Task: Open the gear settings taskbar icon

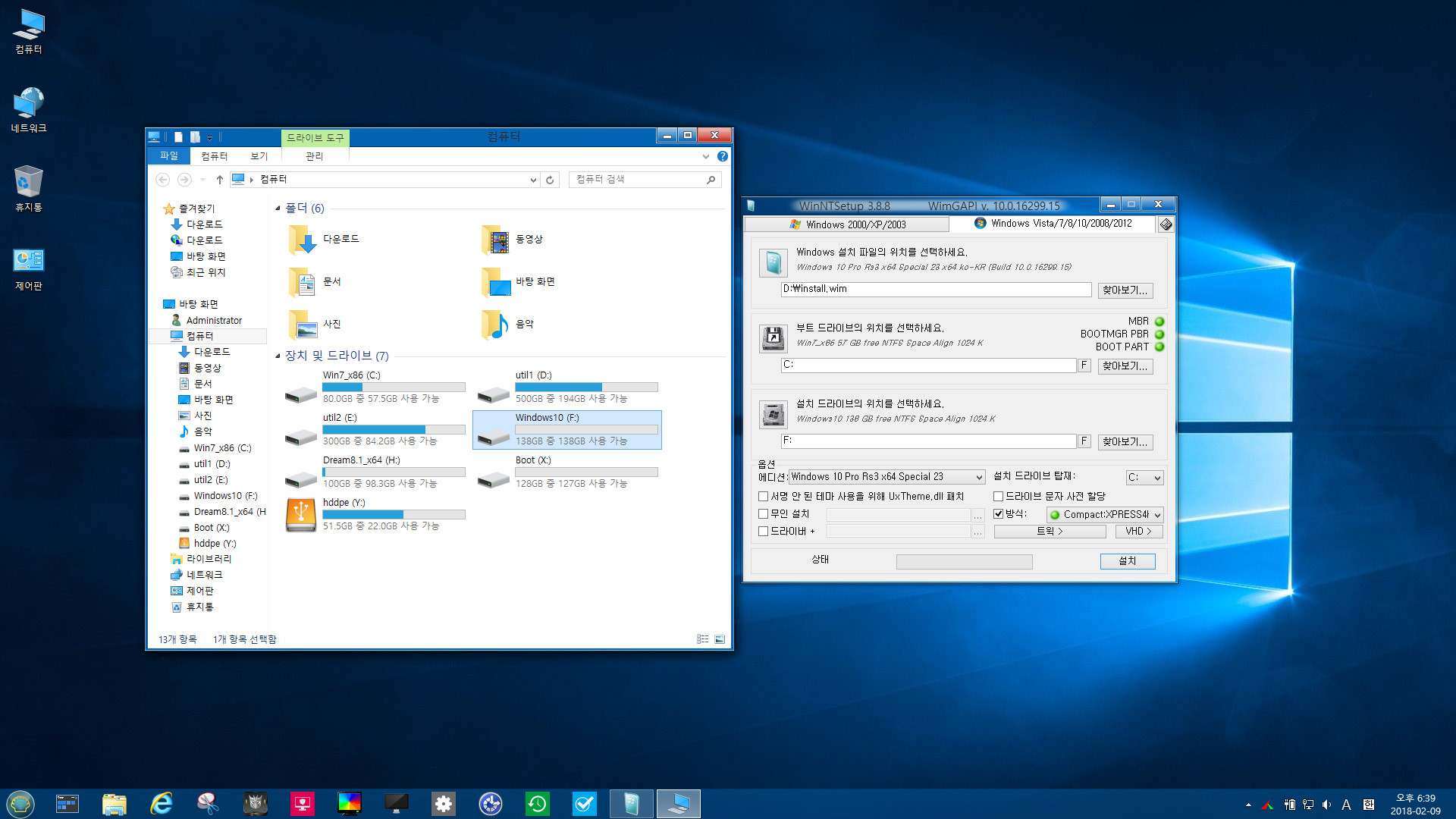Action: 444,804
